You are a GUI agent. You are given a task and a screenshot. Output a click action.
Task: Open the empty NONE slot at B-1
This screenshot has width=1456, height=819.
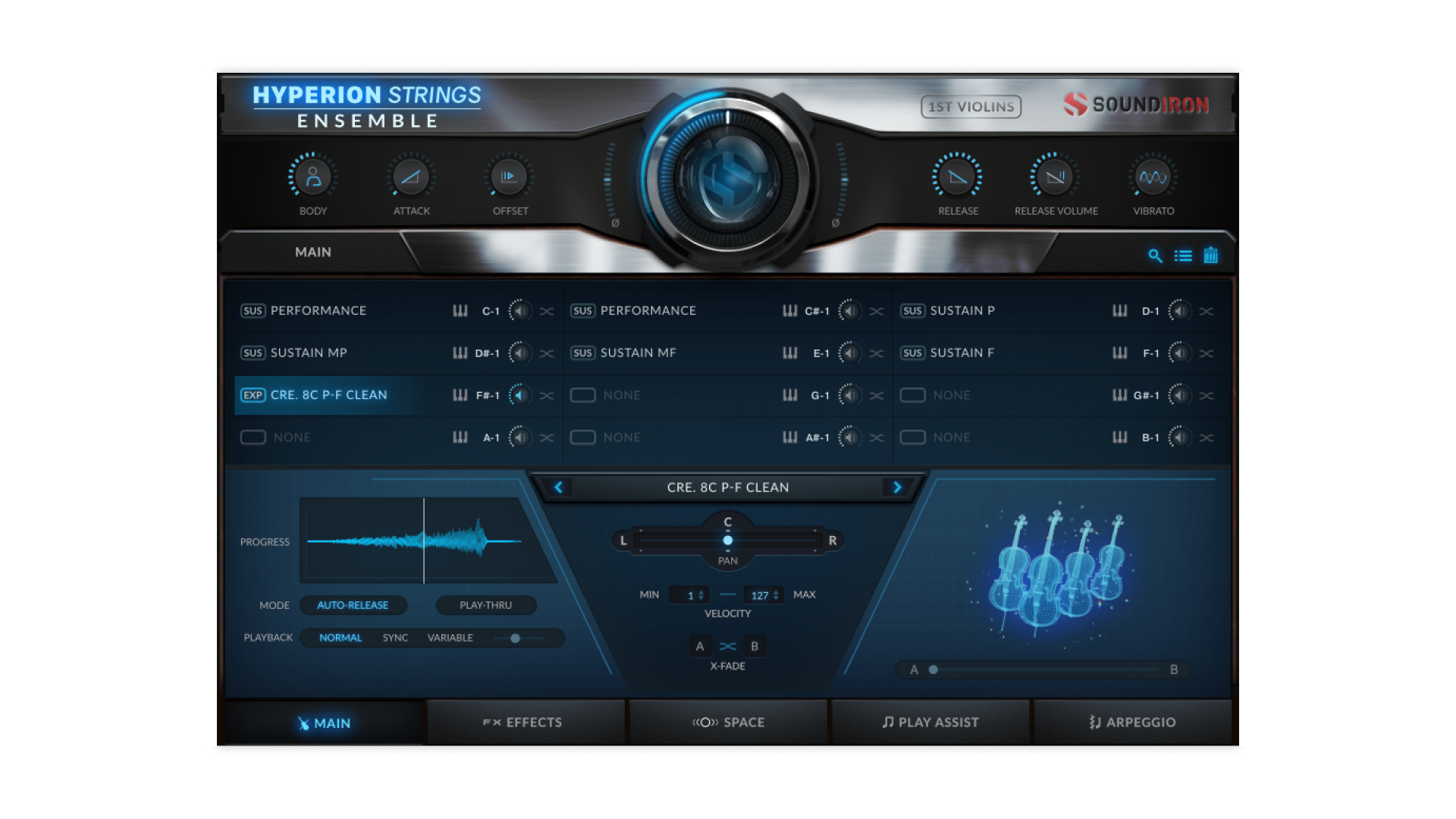pos(952,438)
